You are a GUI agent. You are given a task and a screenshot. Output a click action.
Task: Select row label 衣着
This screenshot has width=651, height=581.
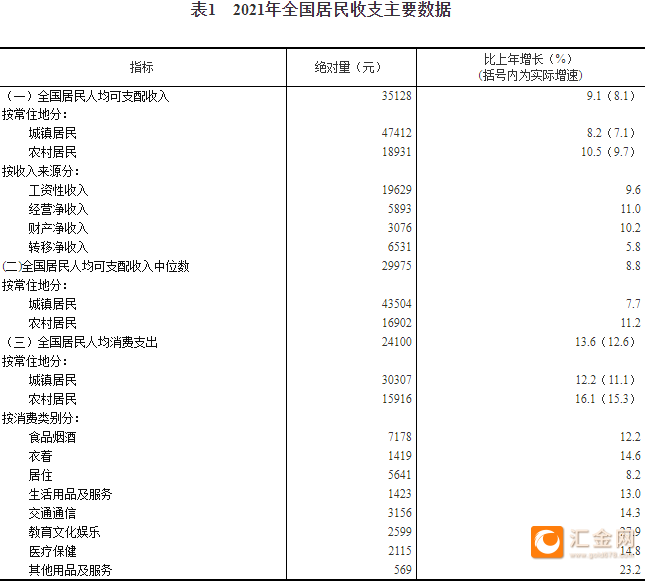click(40, 456)
